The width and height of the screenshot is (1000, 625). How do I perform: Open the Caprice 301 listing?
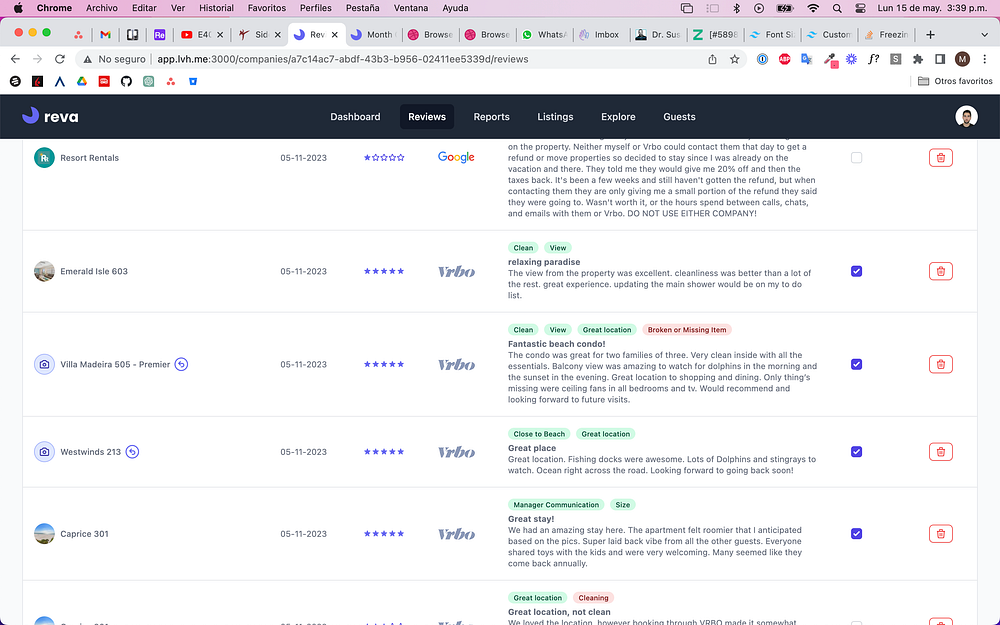coord(84,534)
